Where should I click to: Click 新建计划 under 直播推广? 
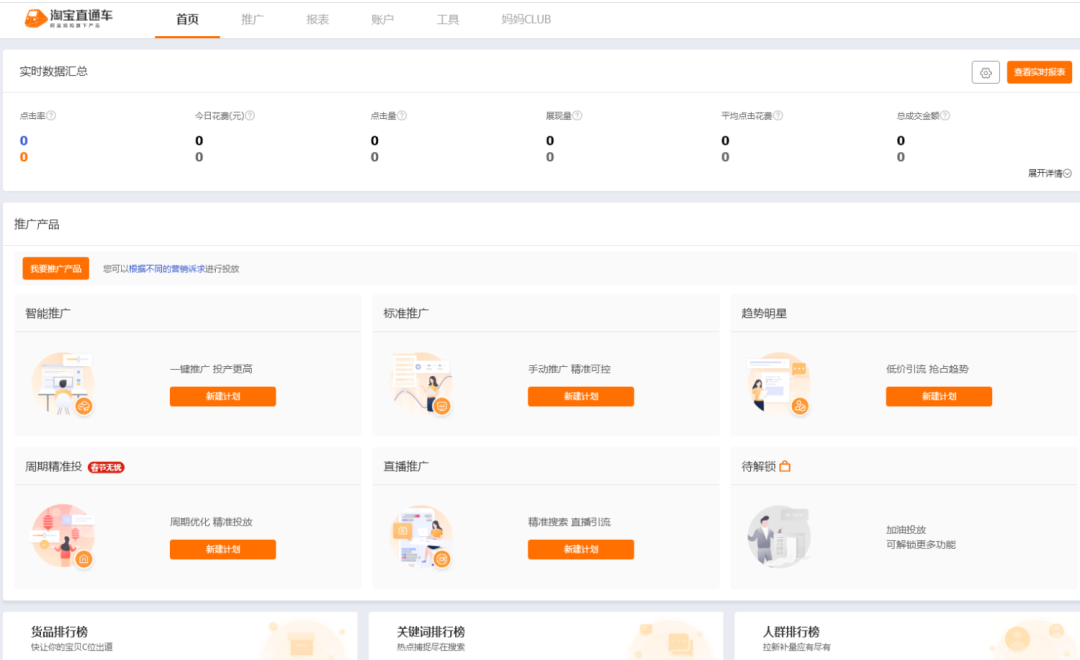click(581, 549)
